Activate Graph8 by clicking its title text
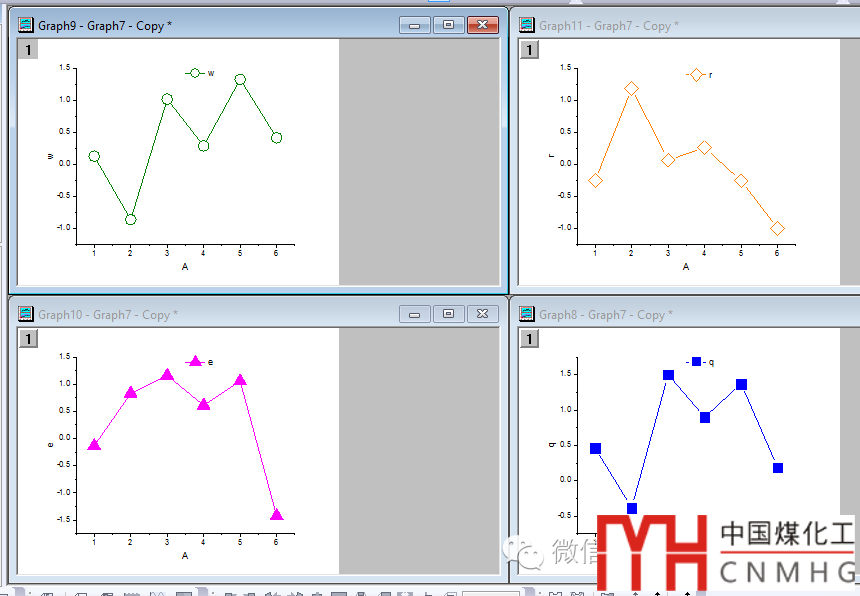Screen dimensions: 860x596 (x=606, y=315)
